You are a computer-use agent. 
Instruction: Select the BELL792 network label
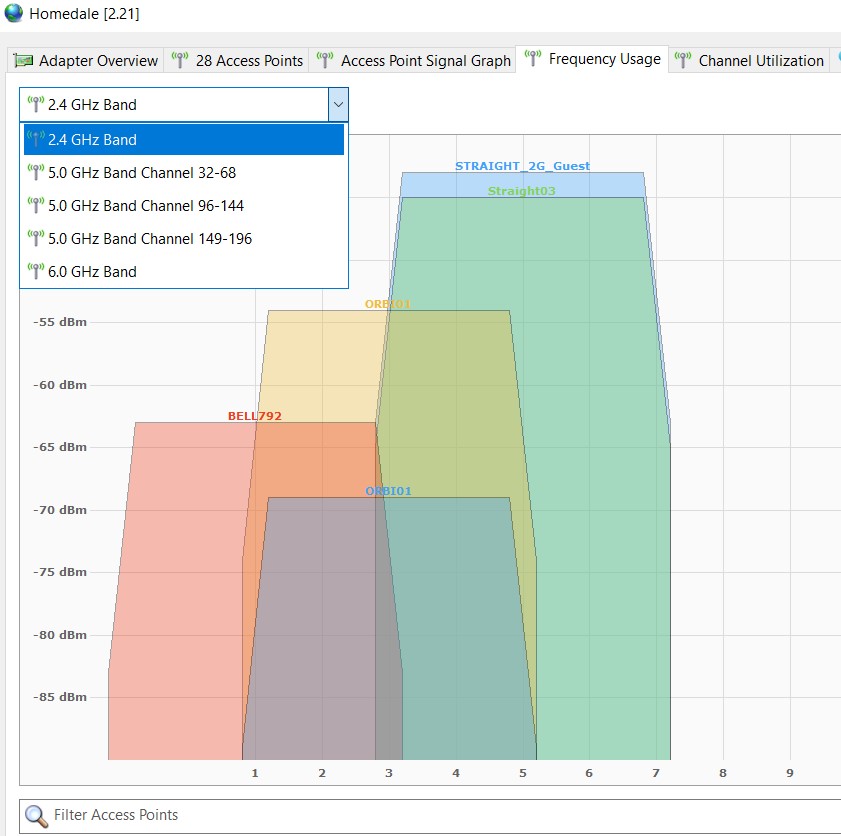254,415
